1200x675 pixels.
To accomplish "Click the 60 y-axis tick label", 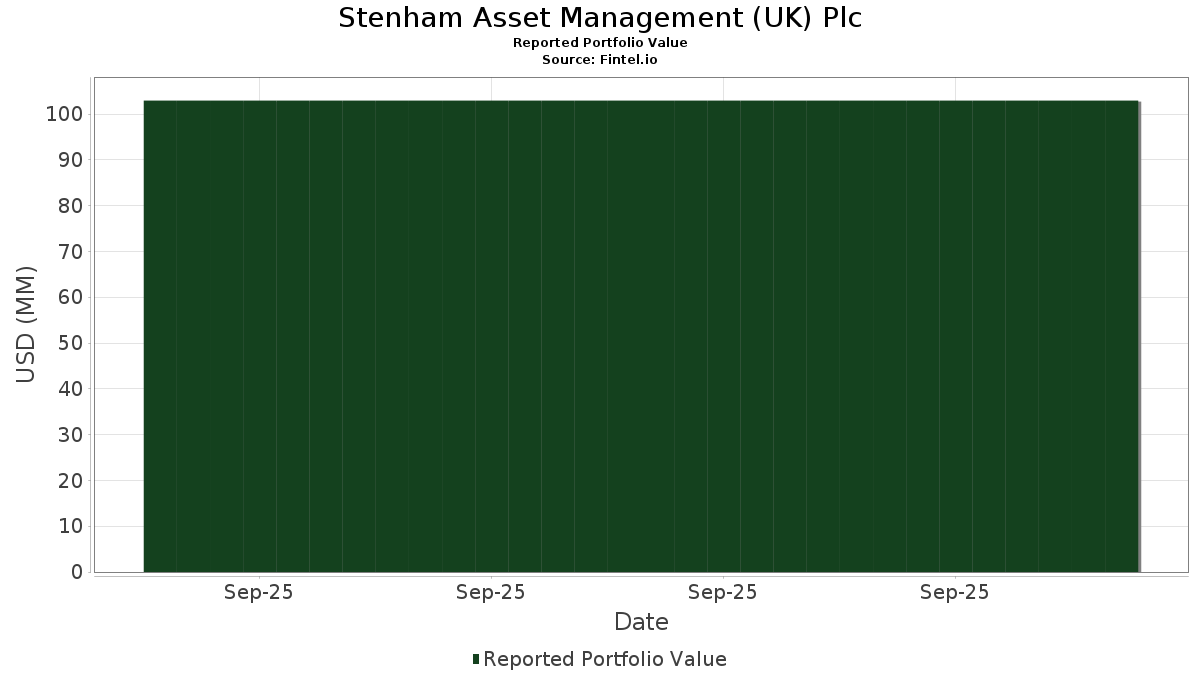I will coord(69,297).
